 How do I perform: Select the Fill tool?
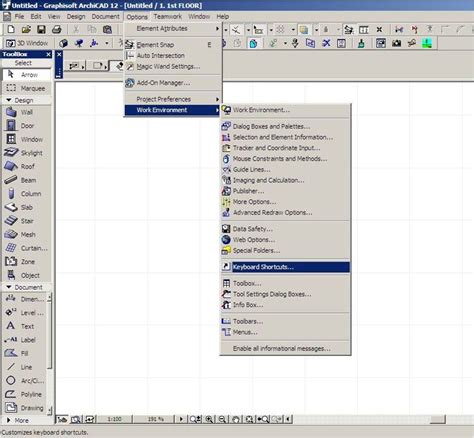click(25, 353)
